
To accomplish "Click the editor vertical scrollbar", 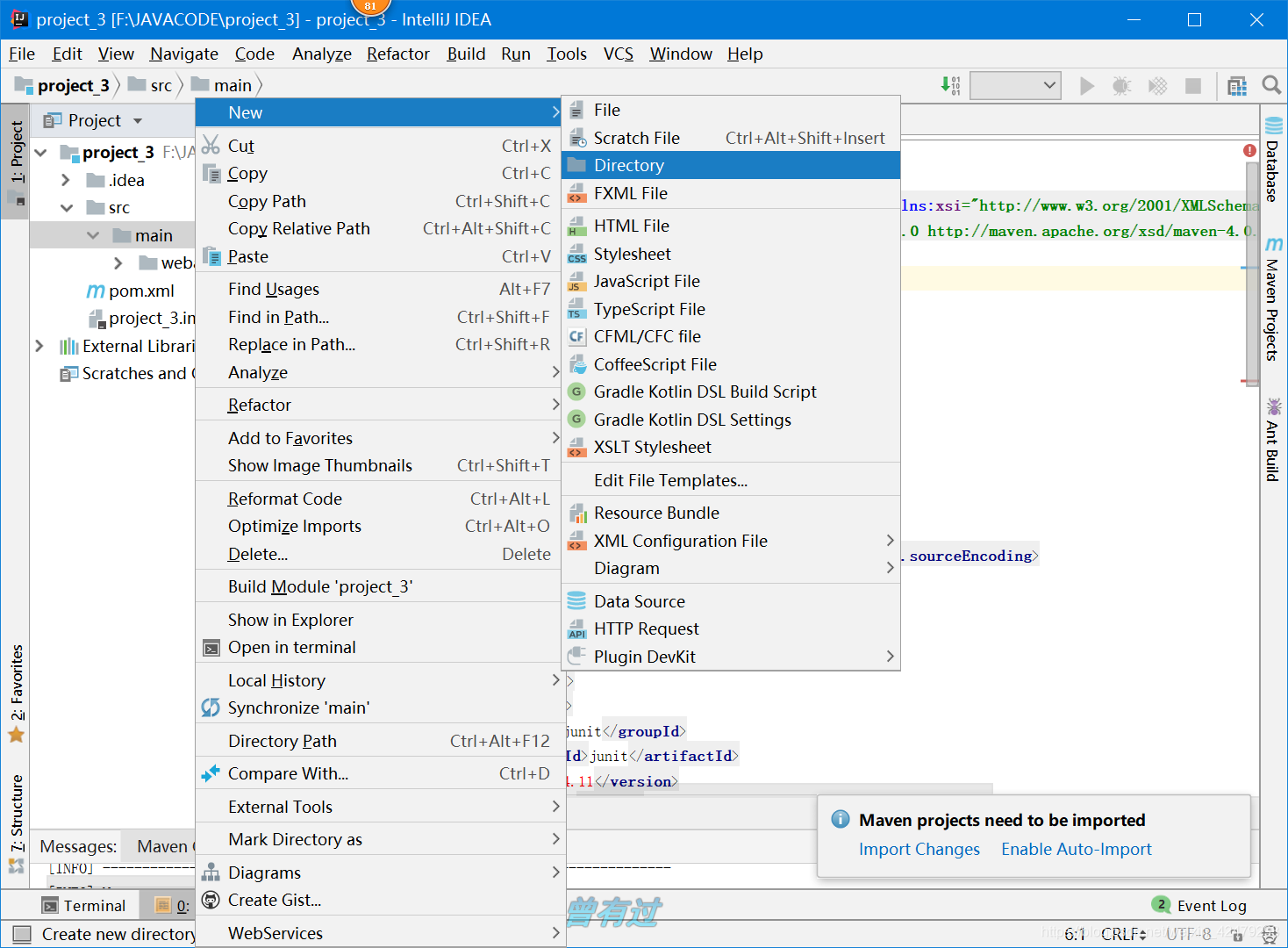I will coord(1252,272).
